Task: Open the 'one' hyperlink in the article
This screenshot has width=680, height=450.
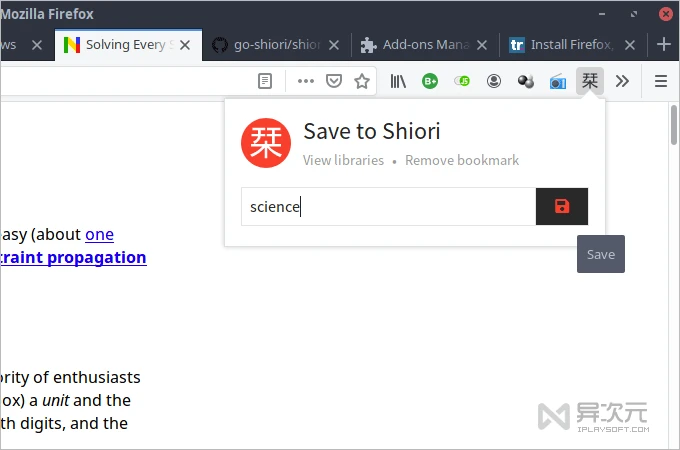Action: pyautogui.click(x=99, y=235)
